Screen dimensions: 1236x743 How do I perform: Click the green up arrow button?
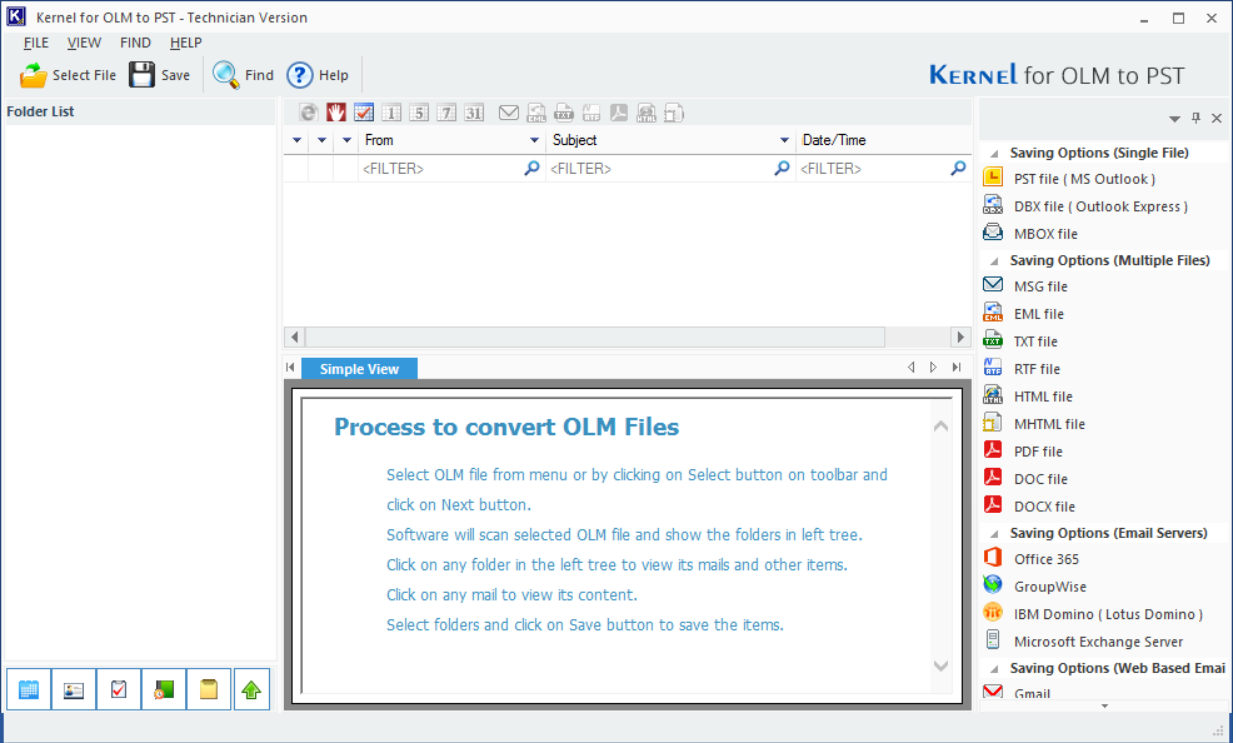click(252, 690)
